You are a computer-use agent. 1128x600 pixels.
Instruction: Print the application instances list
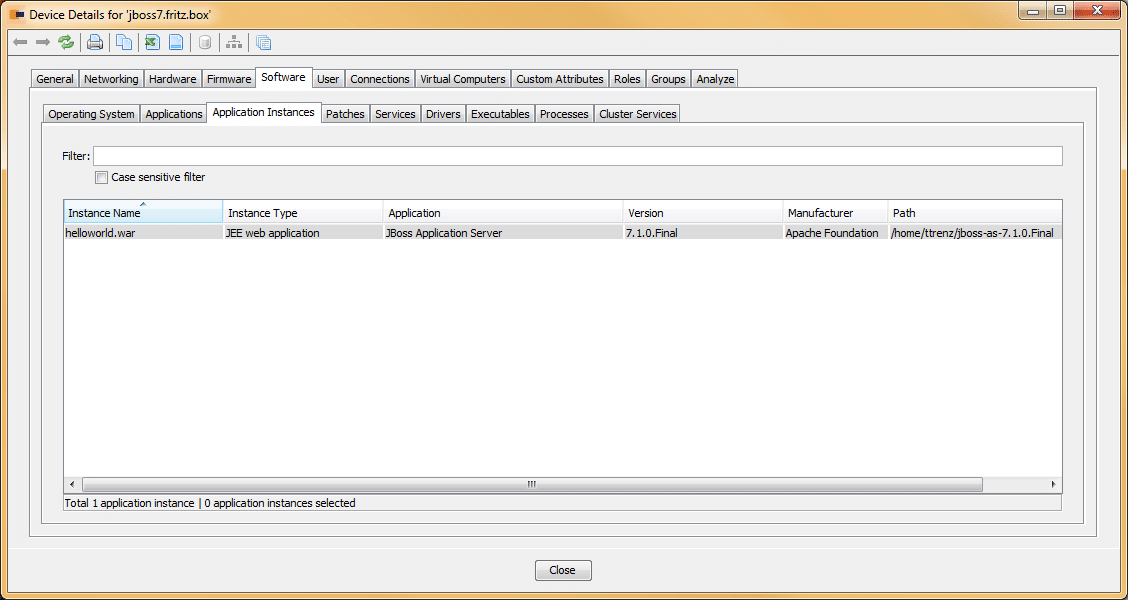94,42
